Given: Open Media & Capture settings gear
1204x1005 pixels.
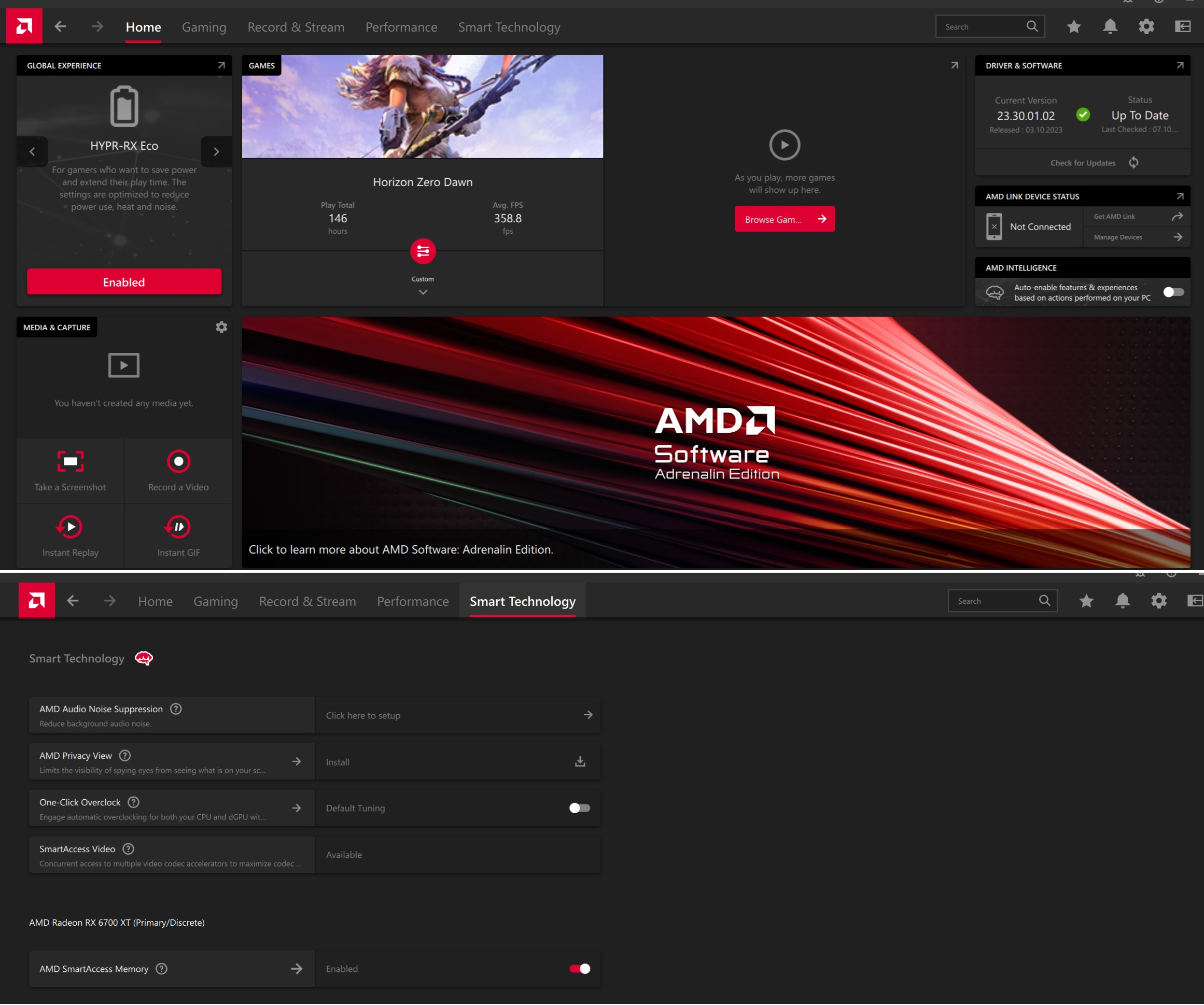Looking at the screenshot, I should pyautogui.click(x=221, y=327).
